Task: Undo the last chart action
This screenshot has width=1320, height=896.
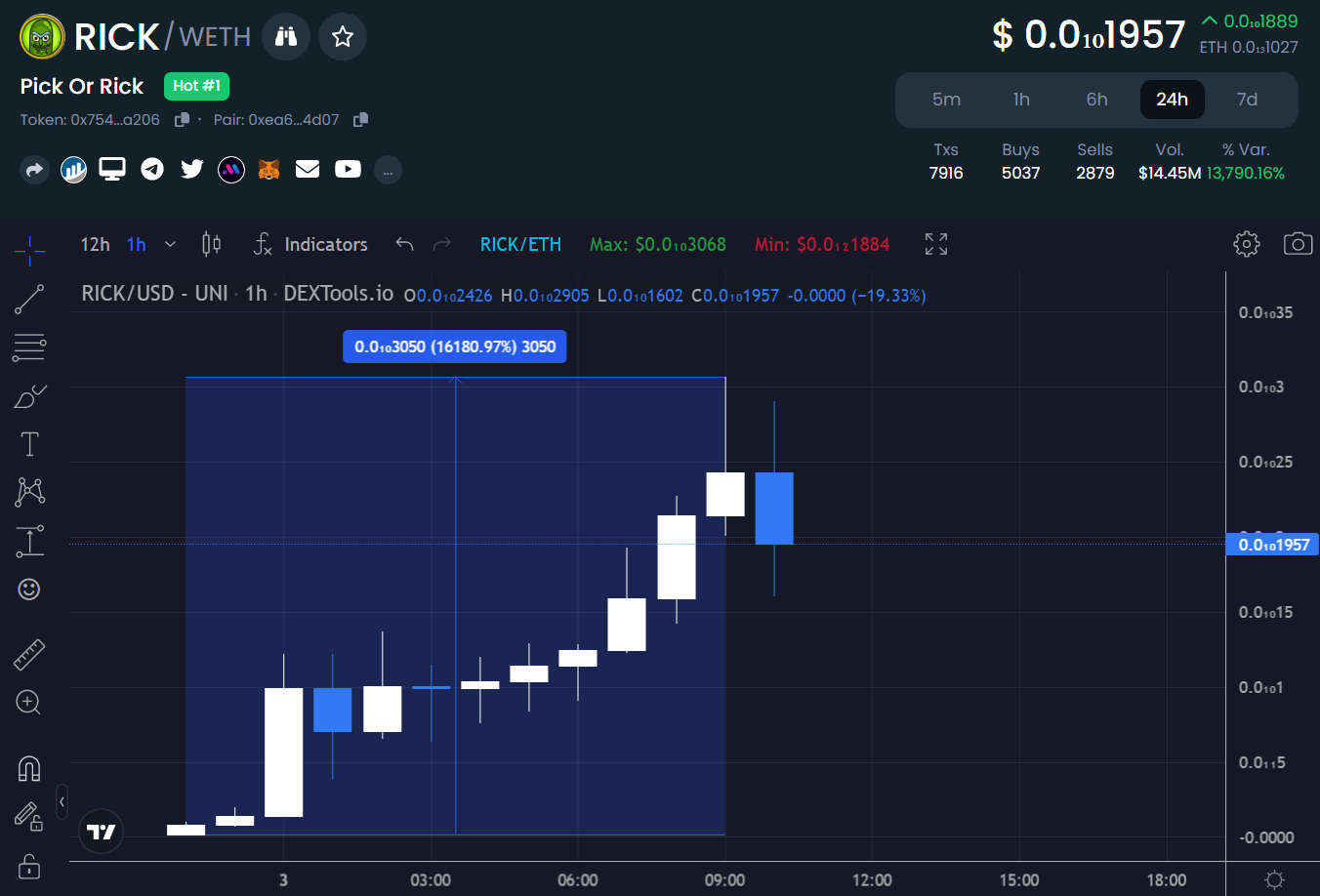Action: click(x=404, y=244)
